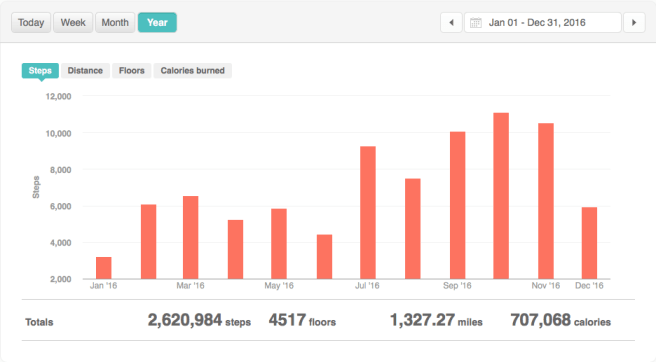
Task: Click the Jul '16 steps bar
Action: coord(368,213)
